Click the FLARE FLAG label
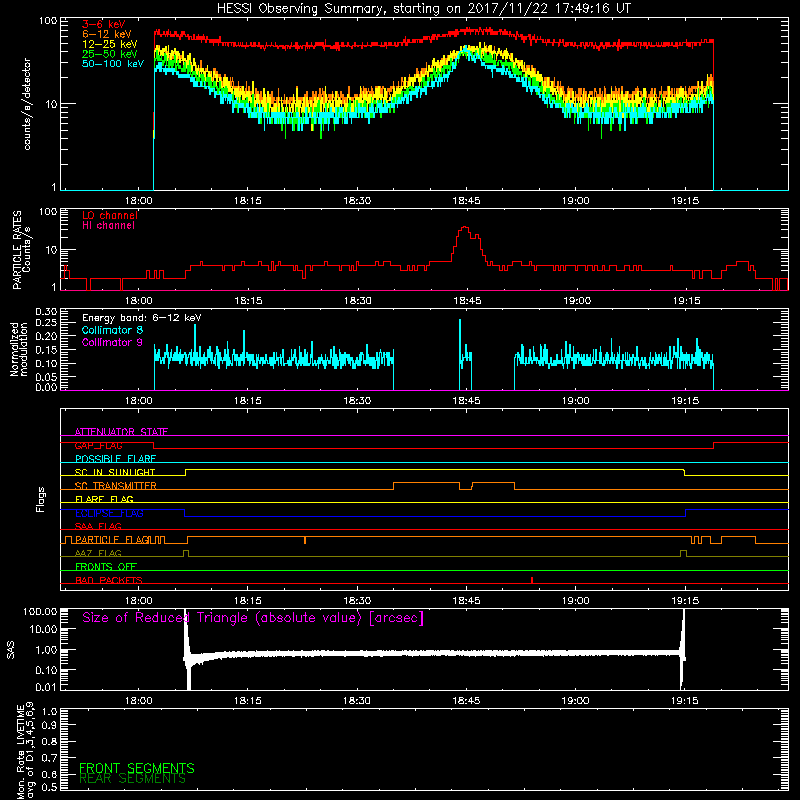This screenshot has width=800, height=800. pos(104,499)
